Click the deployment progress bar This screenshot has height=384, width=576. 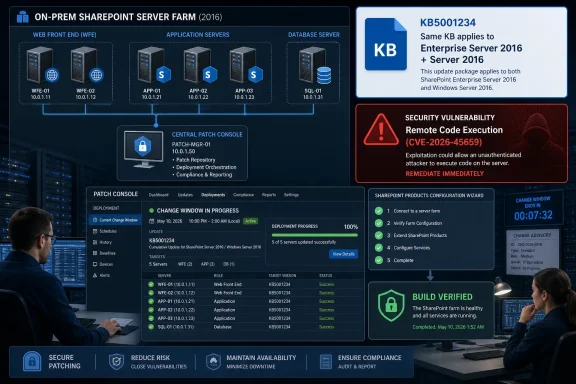(314, 235)
